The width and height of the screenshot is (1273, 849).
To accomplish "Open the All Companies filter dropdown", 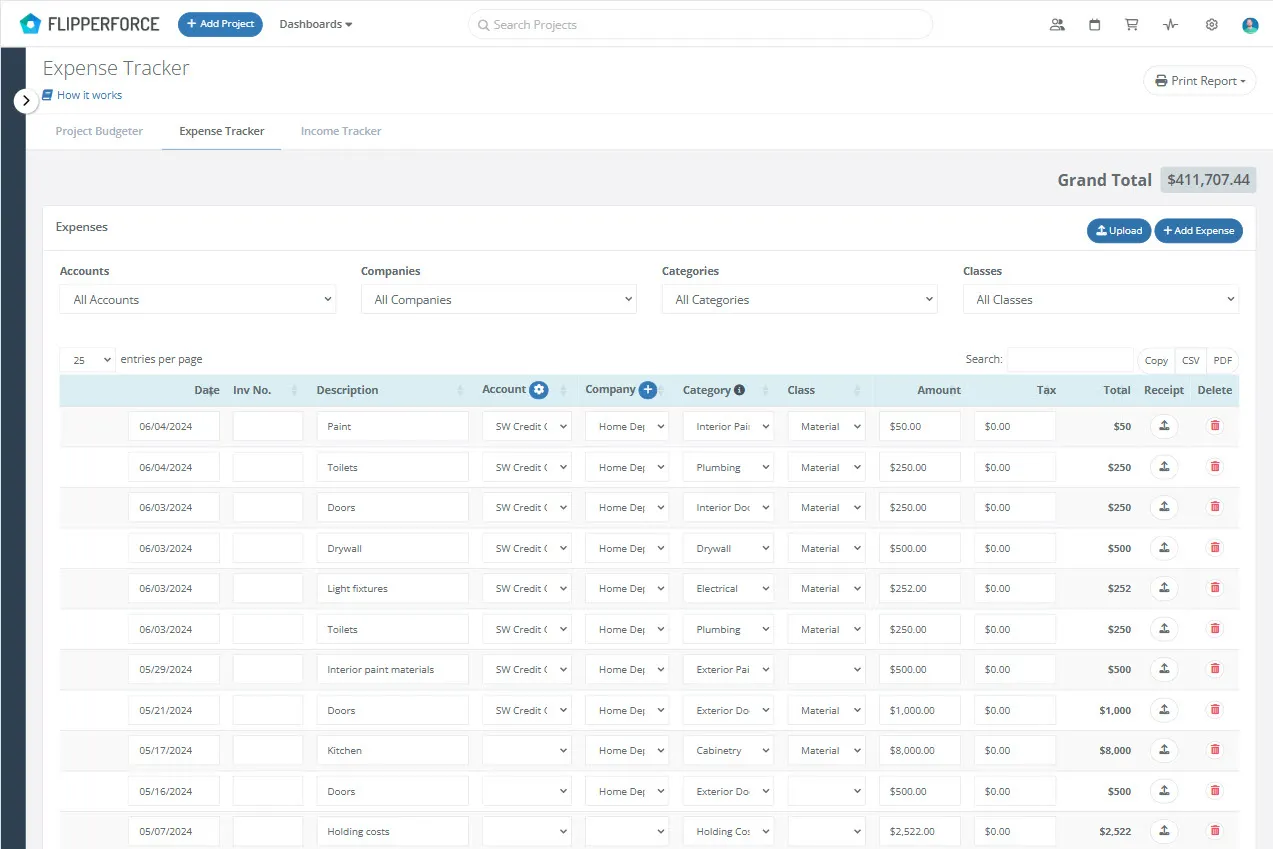I will click(499, 299).
